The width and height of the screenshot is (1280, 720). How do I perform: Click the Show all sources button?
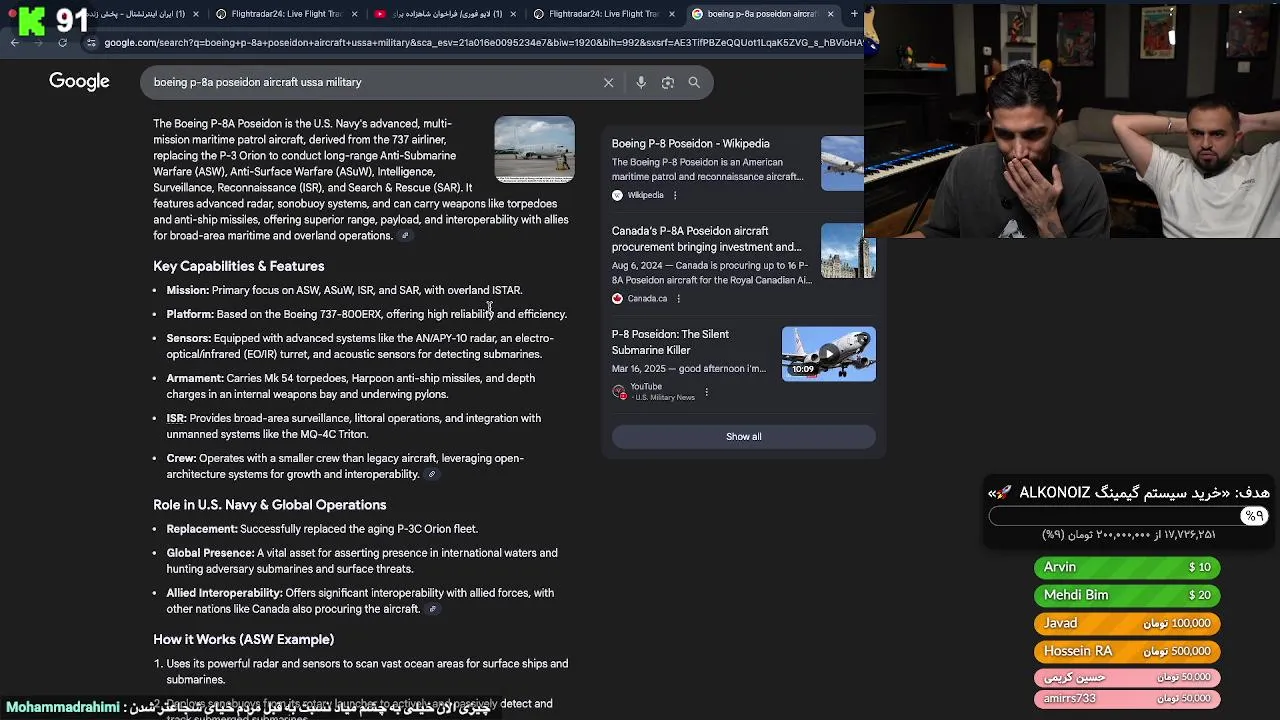coord(743,436)
